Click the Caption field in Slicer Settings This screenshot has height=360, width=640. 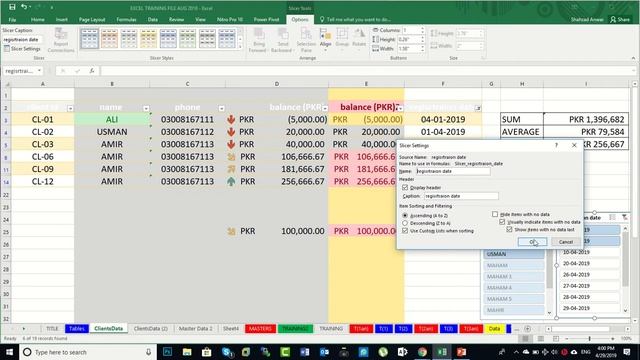point(461,196)
